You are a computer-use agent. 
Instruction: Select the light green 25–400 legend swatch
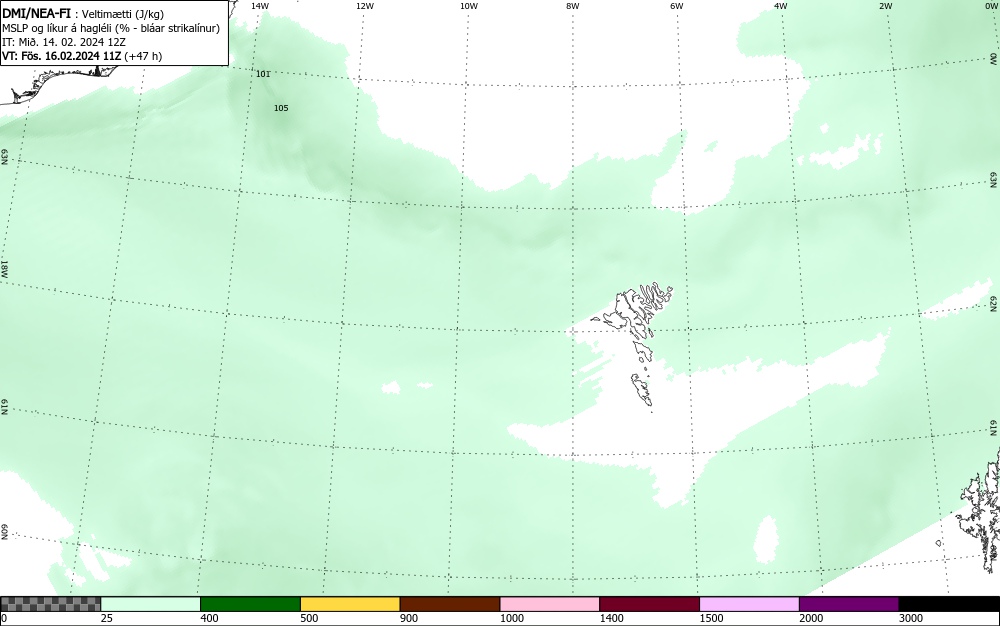(x=151, y=604)
